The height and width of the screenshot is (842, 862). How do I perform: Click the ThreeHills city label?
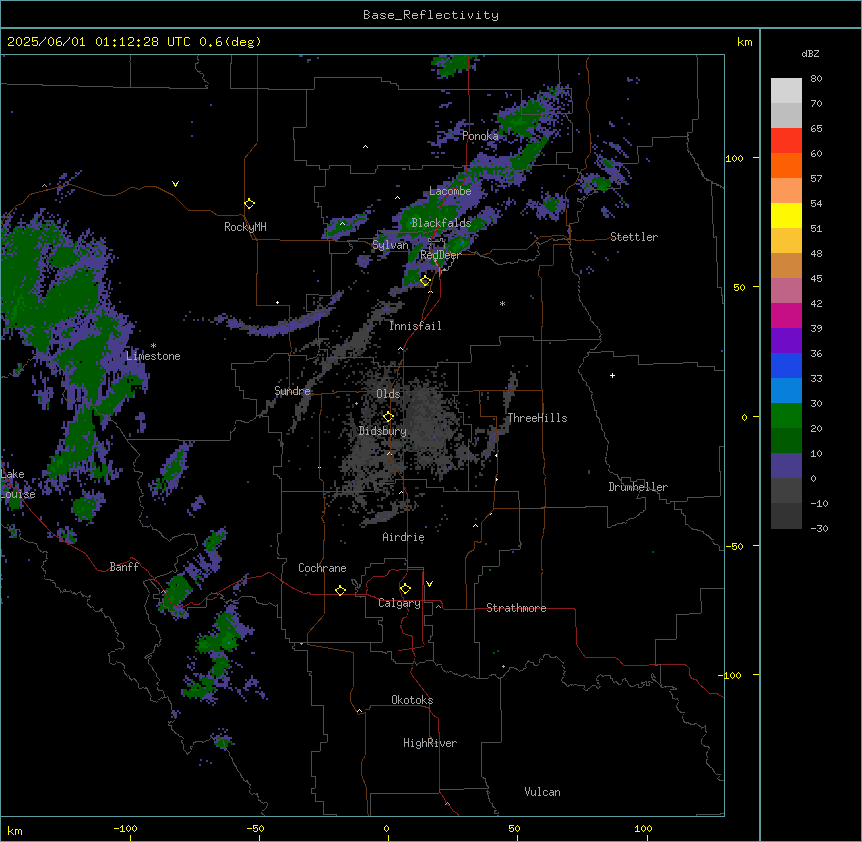pyautogui.click(x=537, y=418)
